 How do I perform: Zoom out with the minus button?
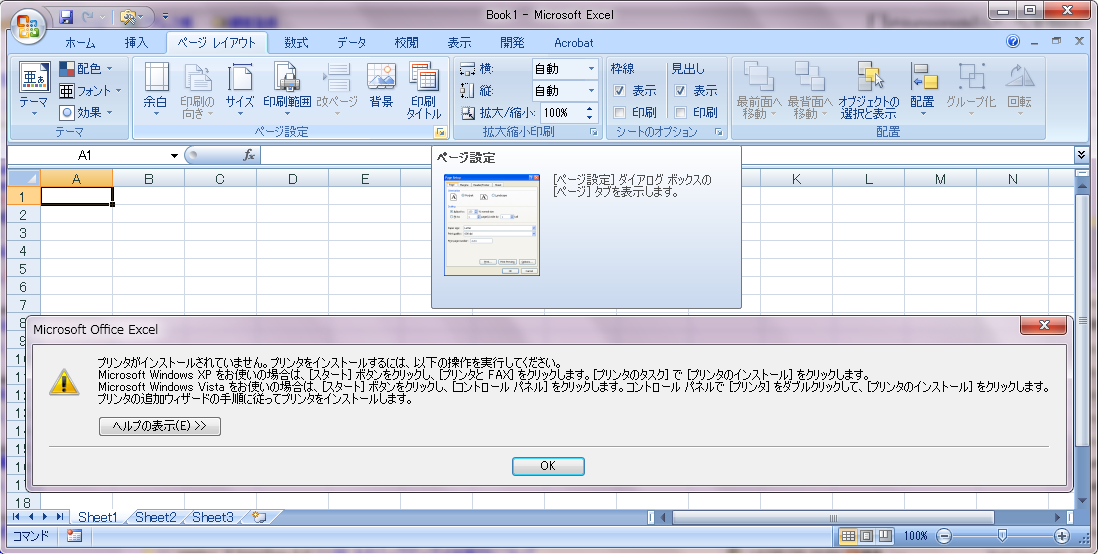[944, 536]
